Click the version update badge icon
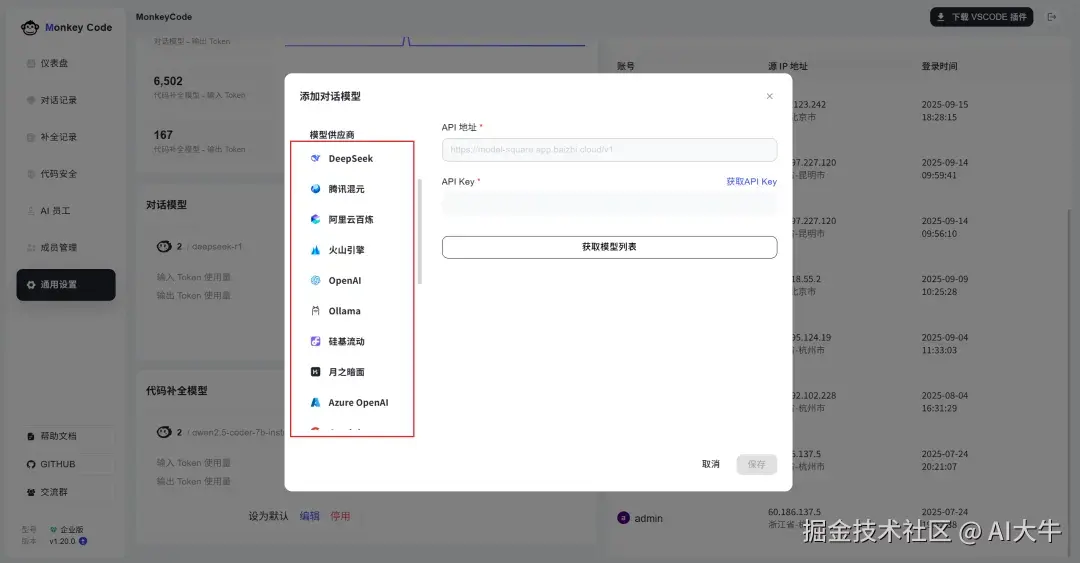Image resolution: width=1080 pixels, height=563 pixels. pyautogui.click(x=83, y=541)
